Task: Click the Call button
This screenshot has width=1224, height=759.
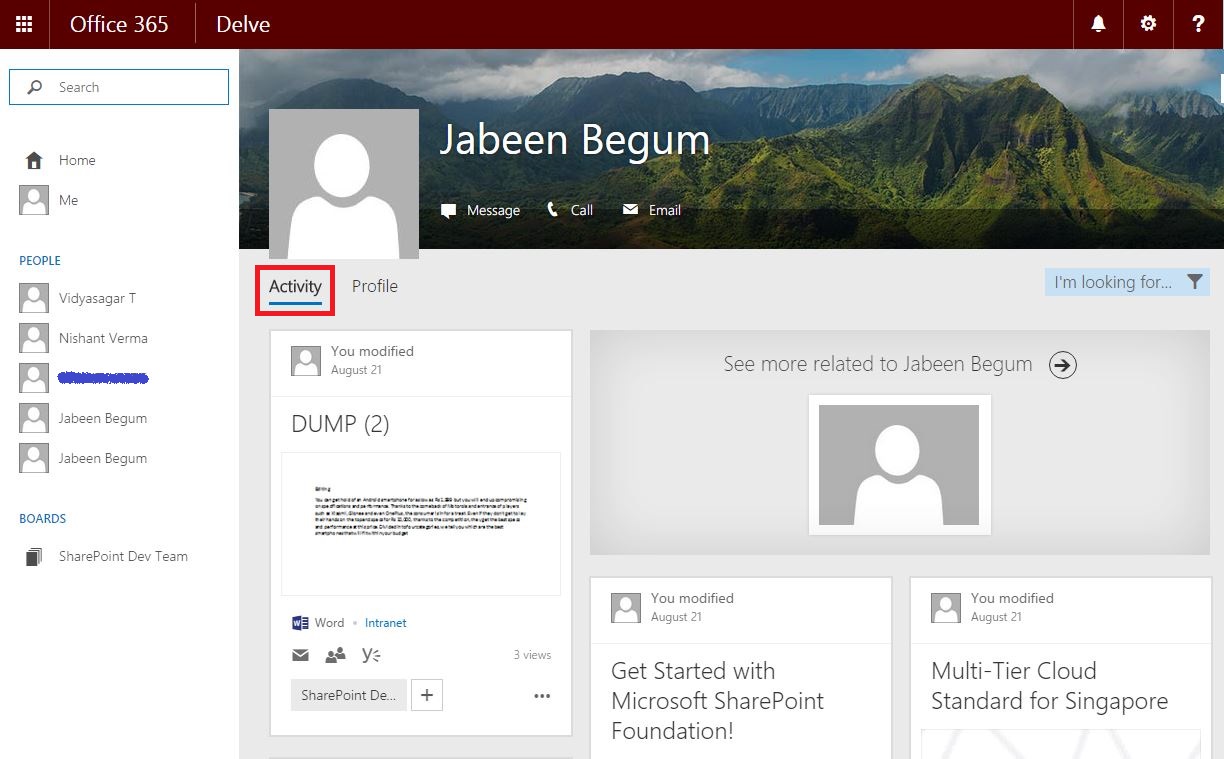Action: click(x=570, y=210)
